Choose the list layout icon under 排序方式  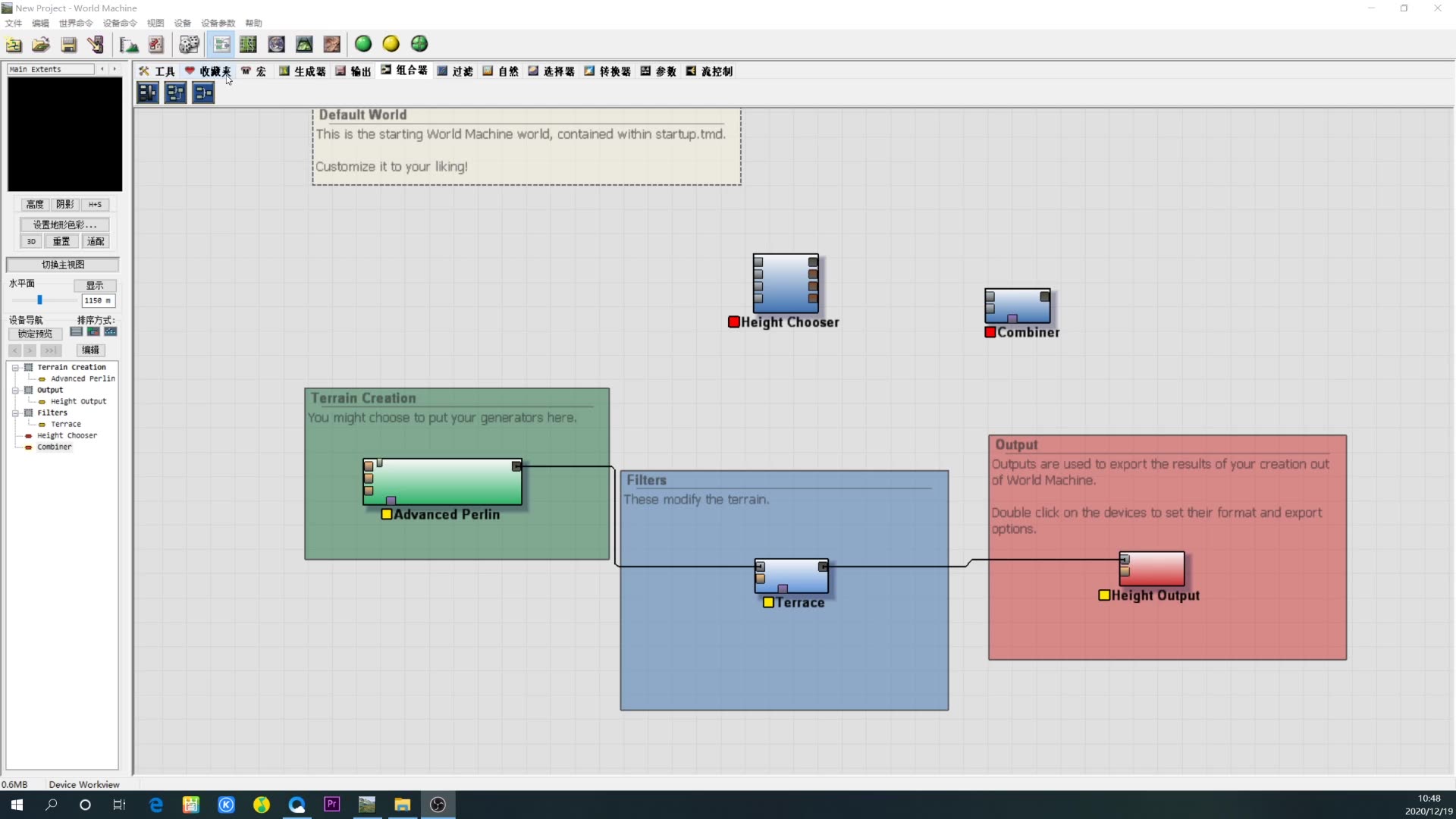click(76, 332)
